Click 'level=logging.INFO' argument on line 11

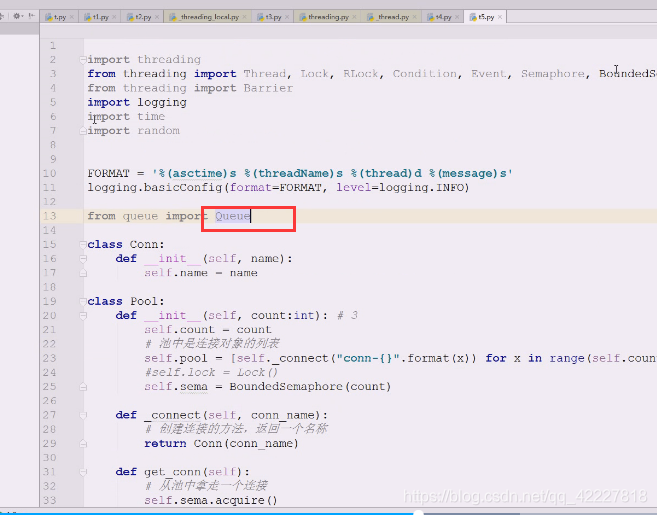399,187
